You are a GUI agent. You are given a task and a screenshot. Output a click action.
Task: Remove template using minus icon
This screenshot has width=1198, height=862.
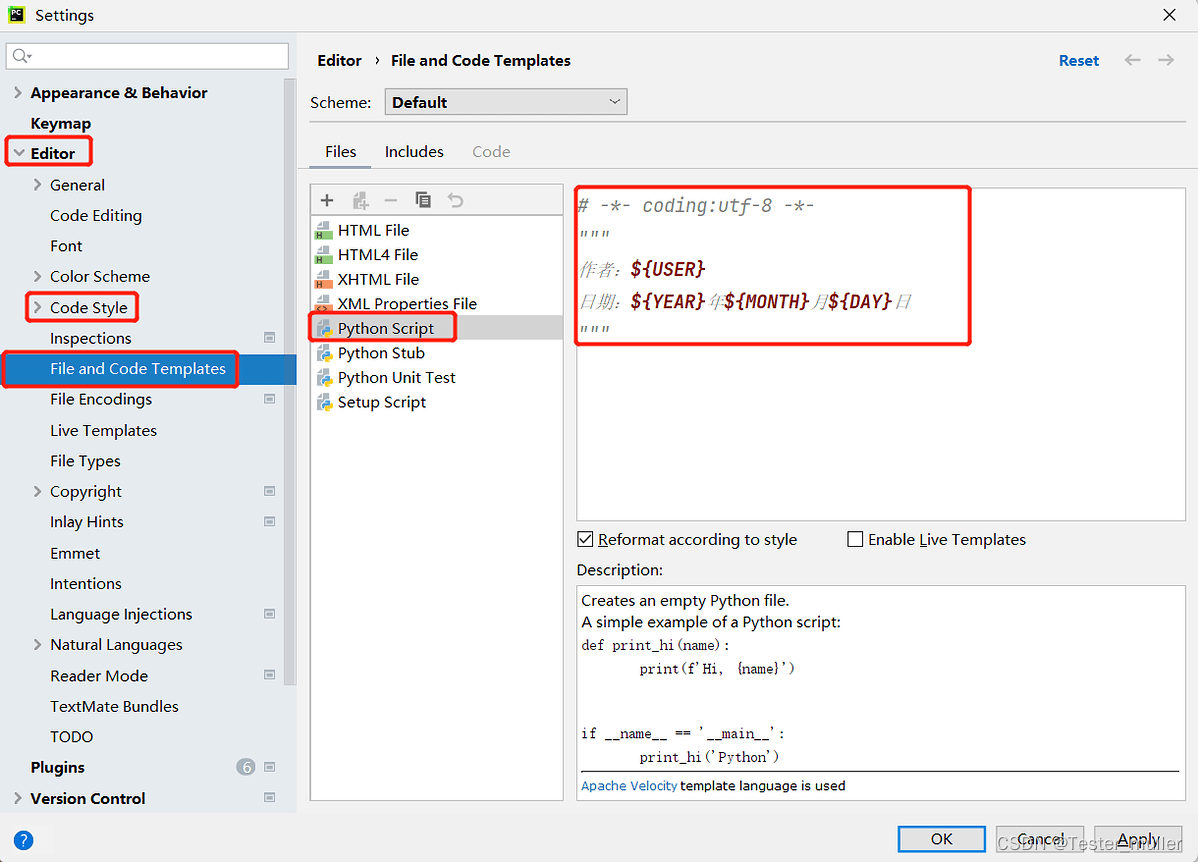pyautogui.click(x=391, y=200)
